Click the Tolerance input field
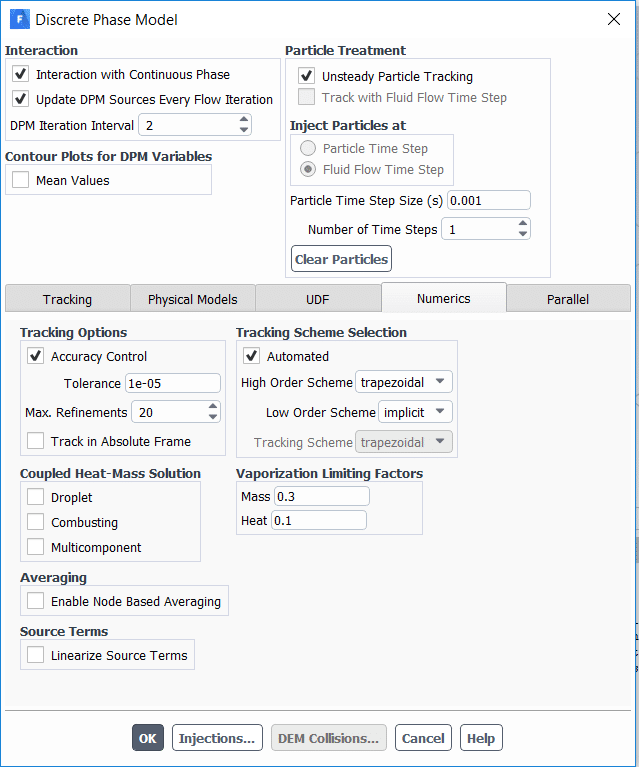Screen dimensions: 639x767 click(172, 383)
